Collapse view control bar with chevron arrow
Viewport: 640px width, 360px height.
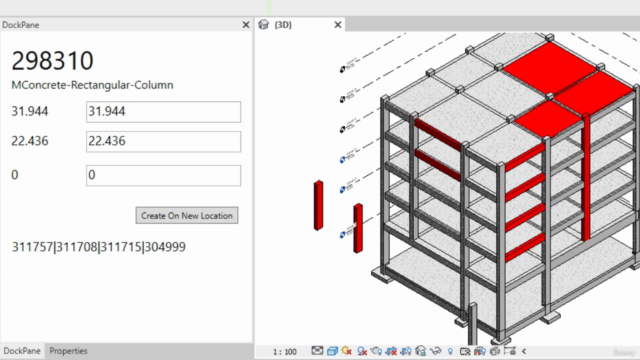point(524,351)
